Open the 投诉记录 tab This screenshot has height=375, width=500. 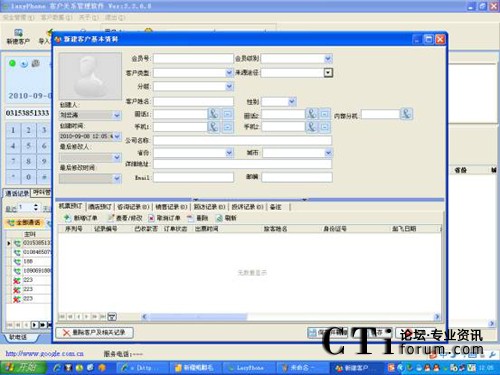[247, 207]
